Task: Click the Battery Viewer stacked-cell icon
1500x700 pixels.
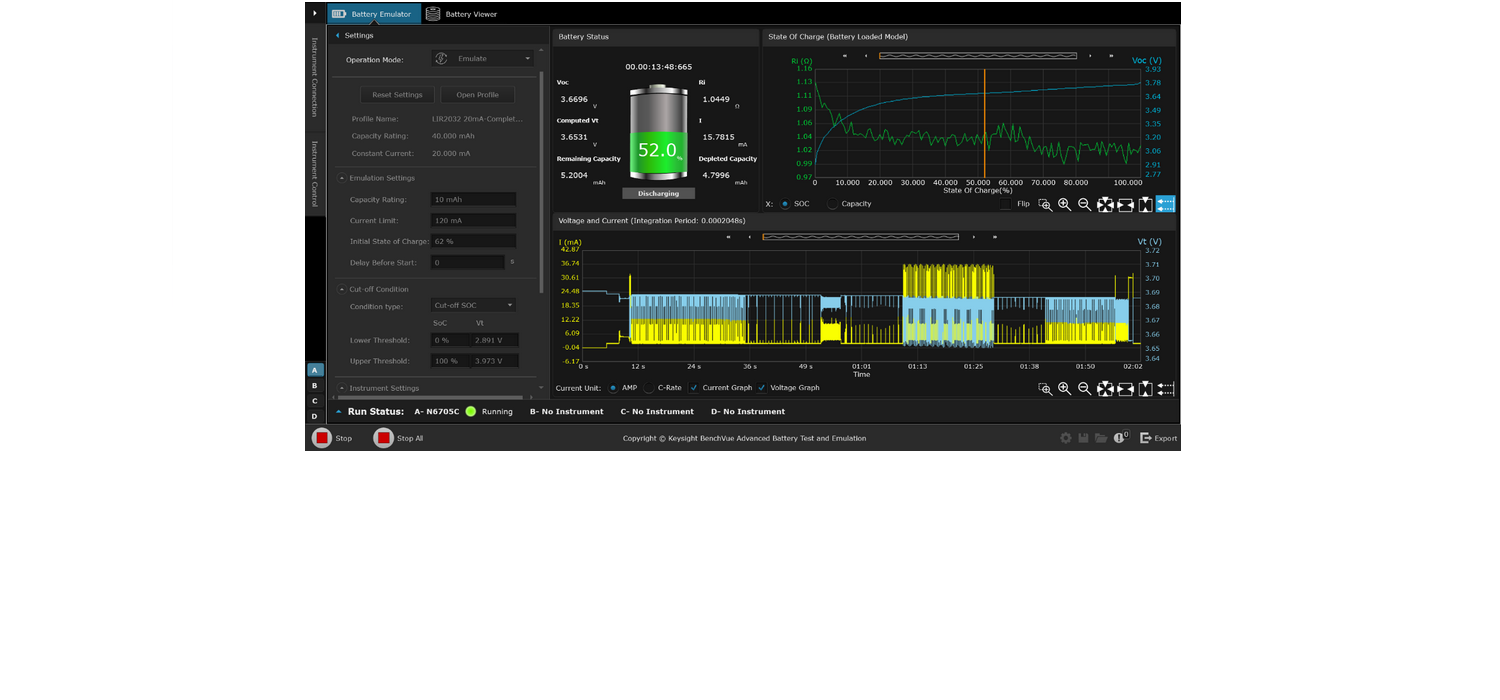Action: (433, 14)
